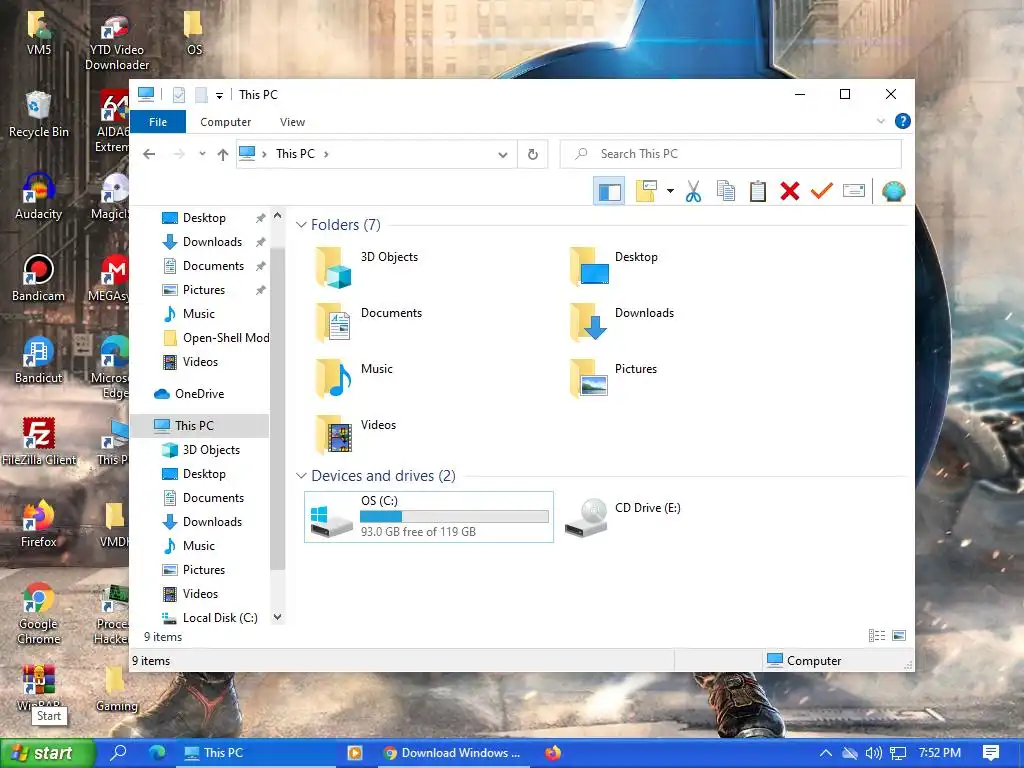
Task: Select Open-Shell Mod folder in navigation pane
Action: coord(215,338)
